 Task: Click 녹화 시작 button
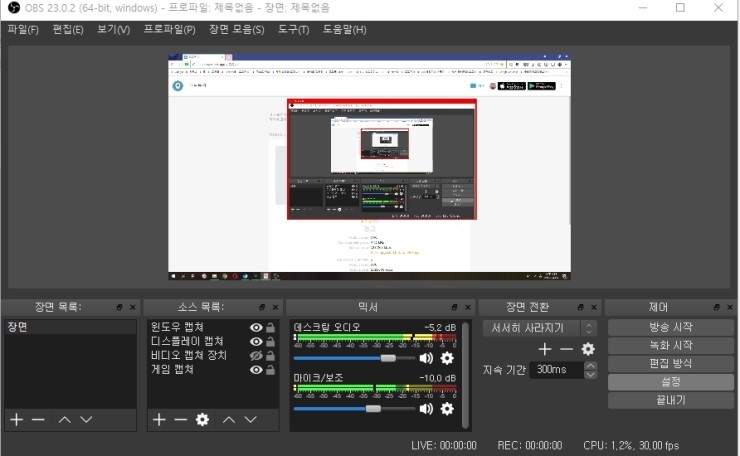(671, 346)
